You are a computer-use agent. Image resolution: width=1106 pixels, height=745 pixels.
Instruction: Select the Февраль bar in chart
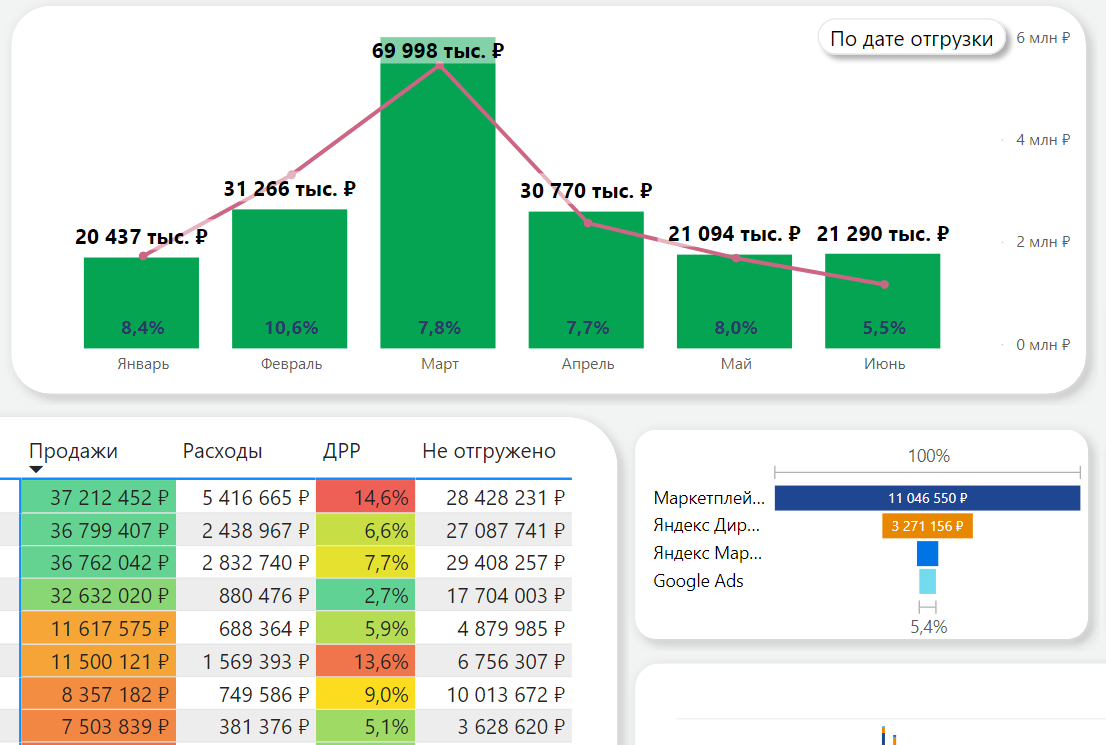click(x=289, y=278)
